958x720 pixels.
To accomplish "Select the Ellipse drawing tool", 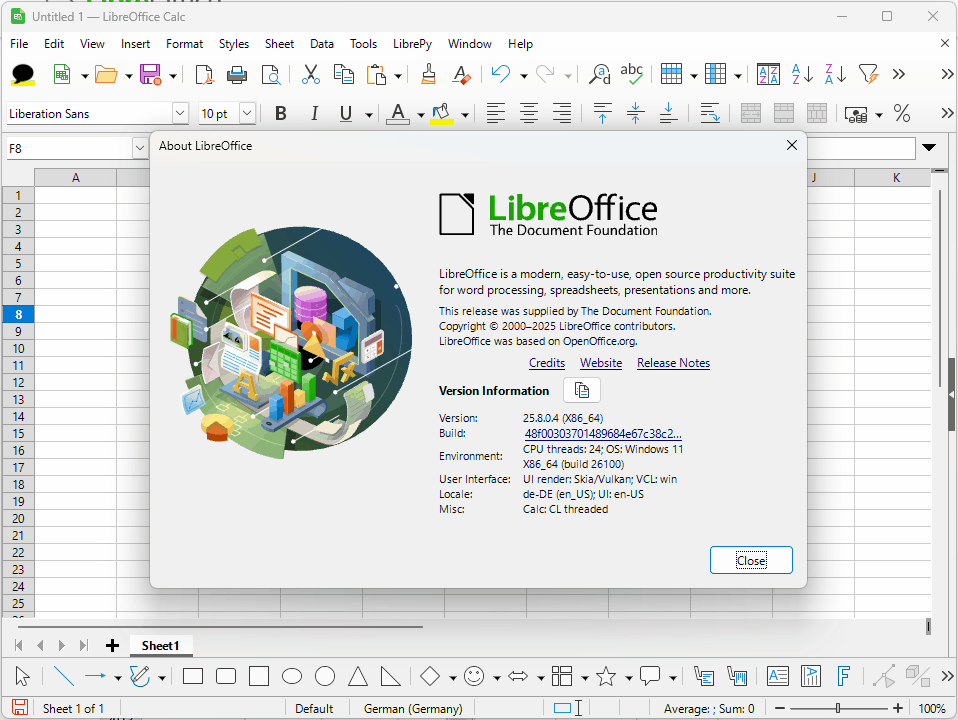I will (292, 676).
